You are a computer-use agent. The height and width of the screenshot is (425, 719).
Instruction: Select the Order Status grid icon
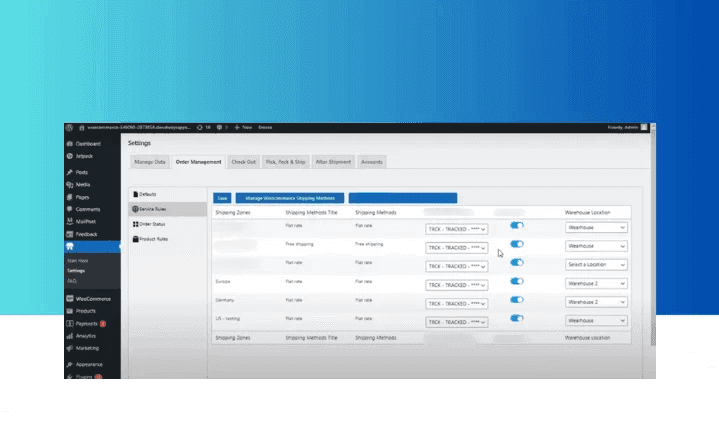coord(134,224)
